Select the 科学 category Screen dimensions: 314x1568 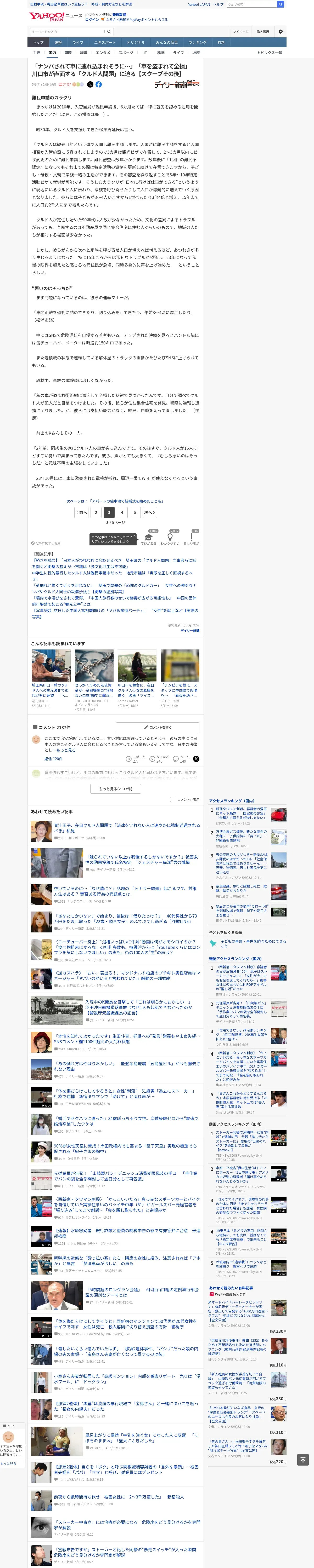point(161,53)
